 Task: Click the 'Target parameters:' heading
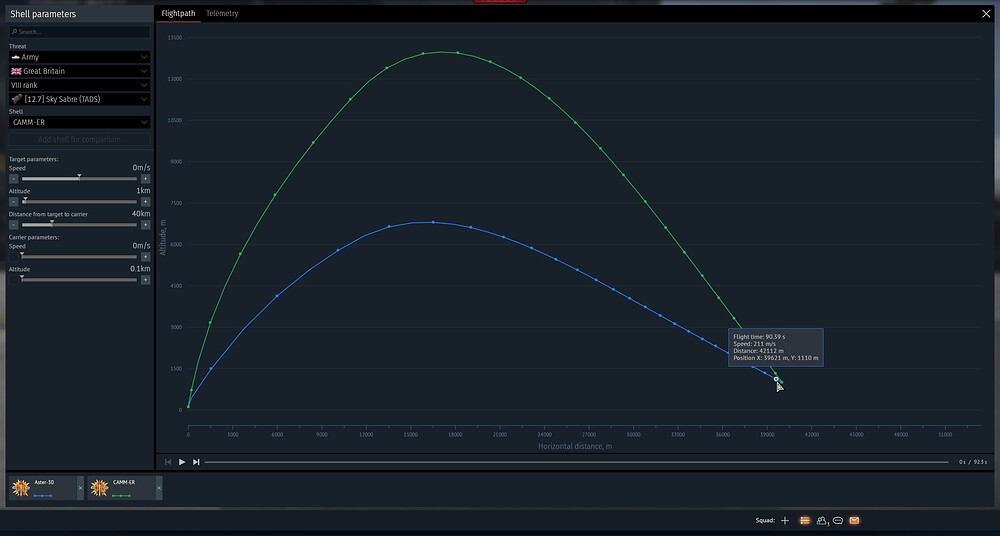point(33,159)
